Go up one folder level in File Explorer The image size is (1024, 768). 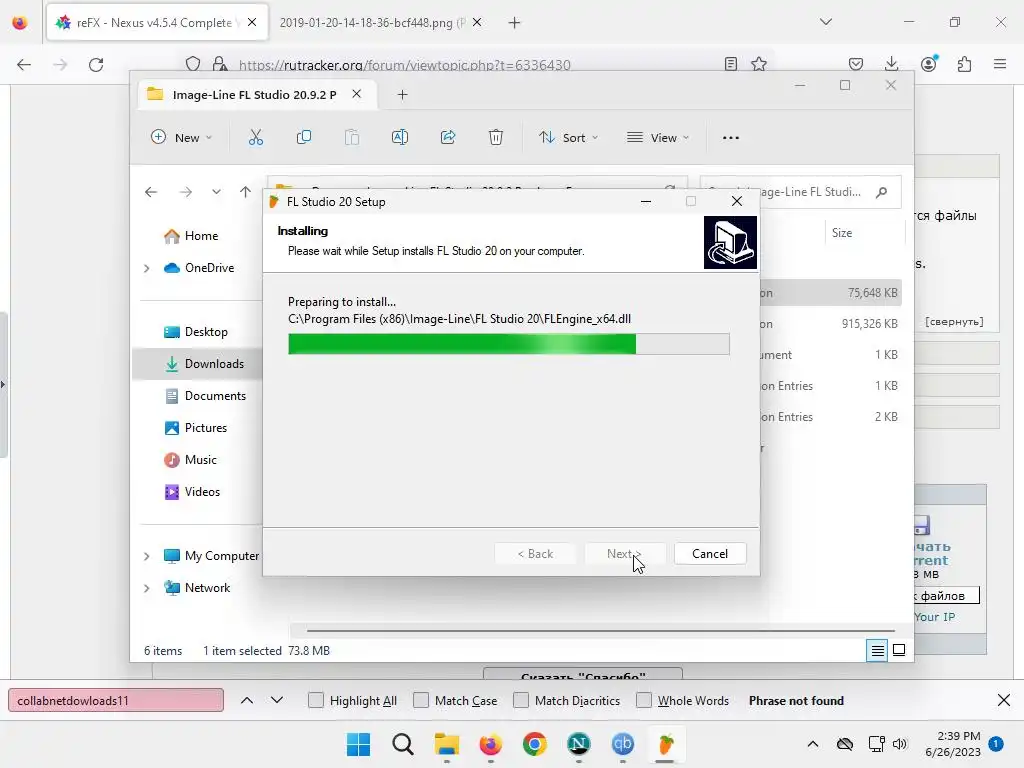tap(245, 192)
